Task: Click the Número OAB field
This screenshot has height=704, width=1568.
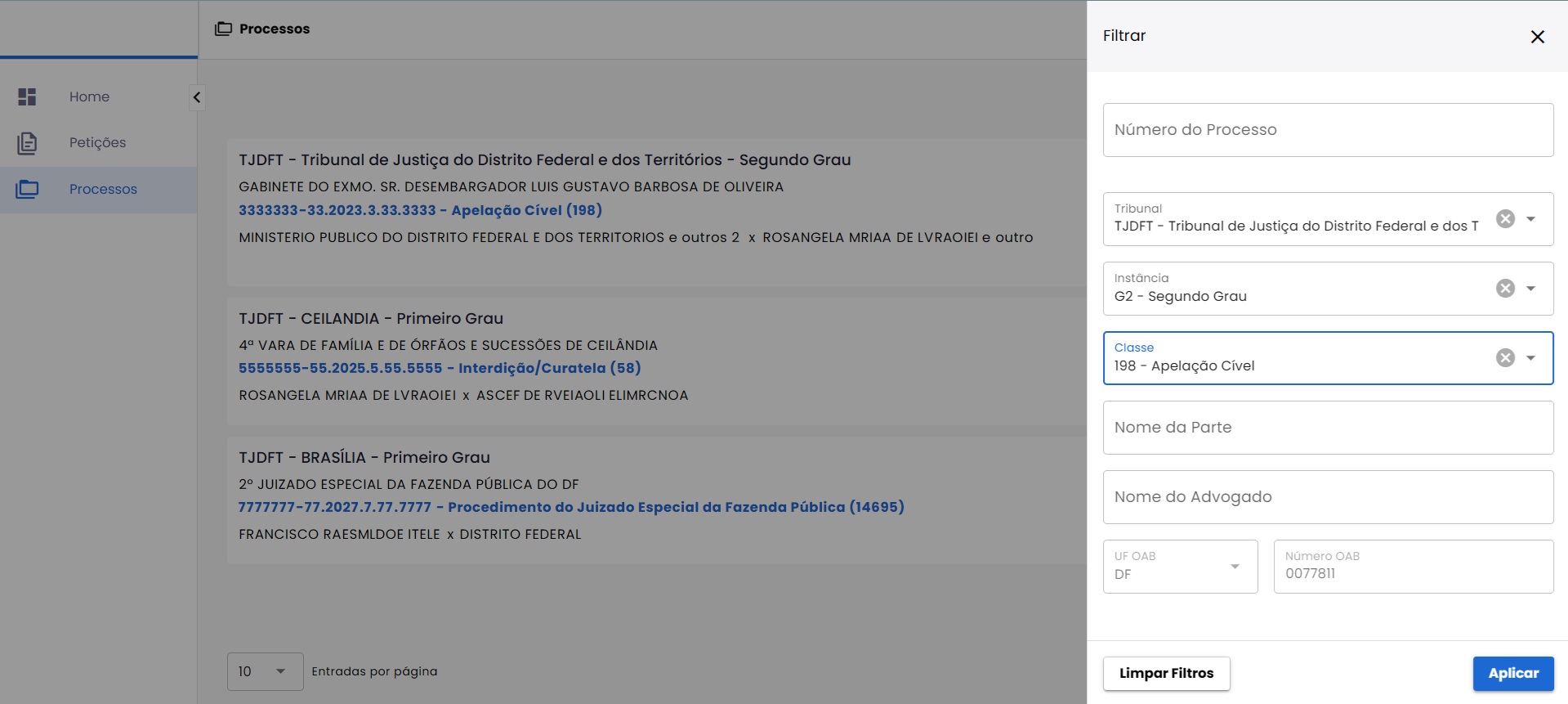Action: (1414, 566)
